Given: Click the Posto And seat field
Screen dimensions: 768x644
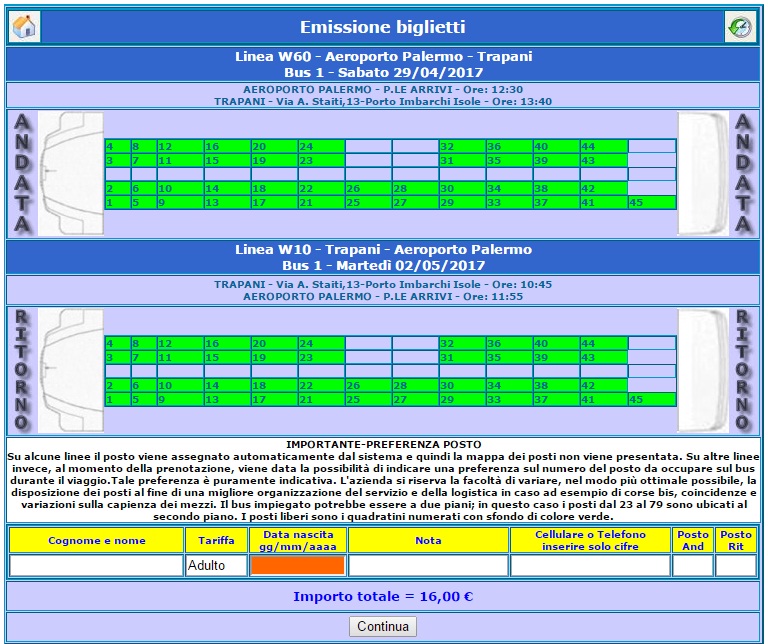Looking at the screenshot, I should [x=692, y=566].
